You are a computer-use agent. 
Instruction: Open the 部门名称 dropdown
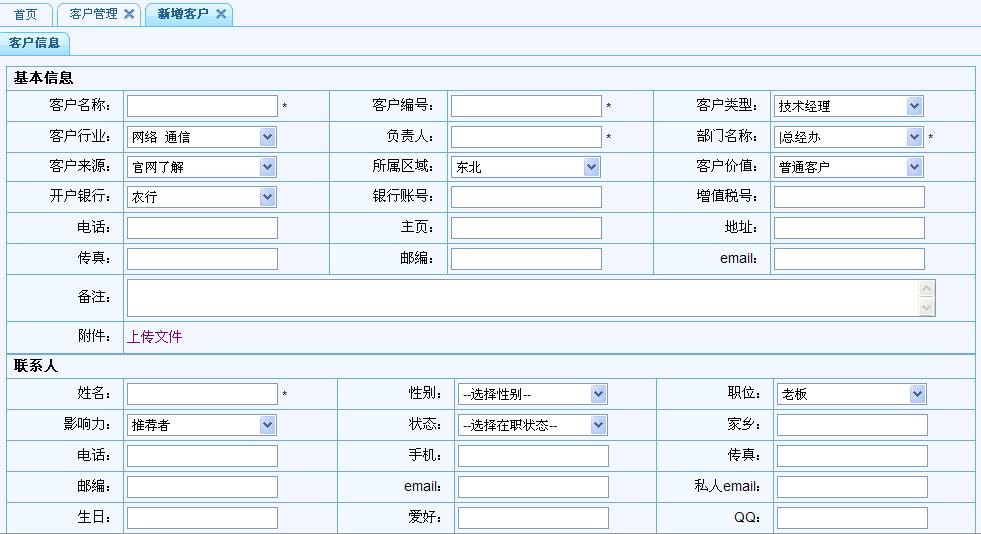[x=848, y=137]
